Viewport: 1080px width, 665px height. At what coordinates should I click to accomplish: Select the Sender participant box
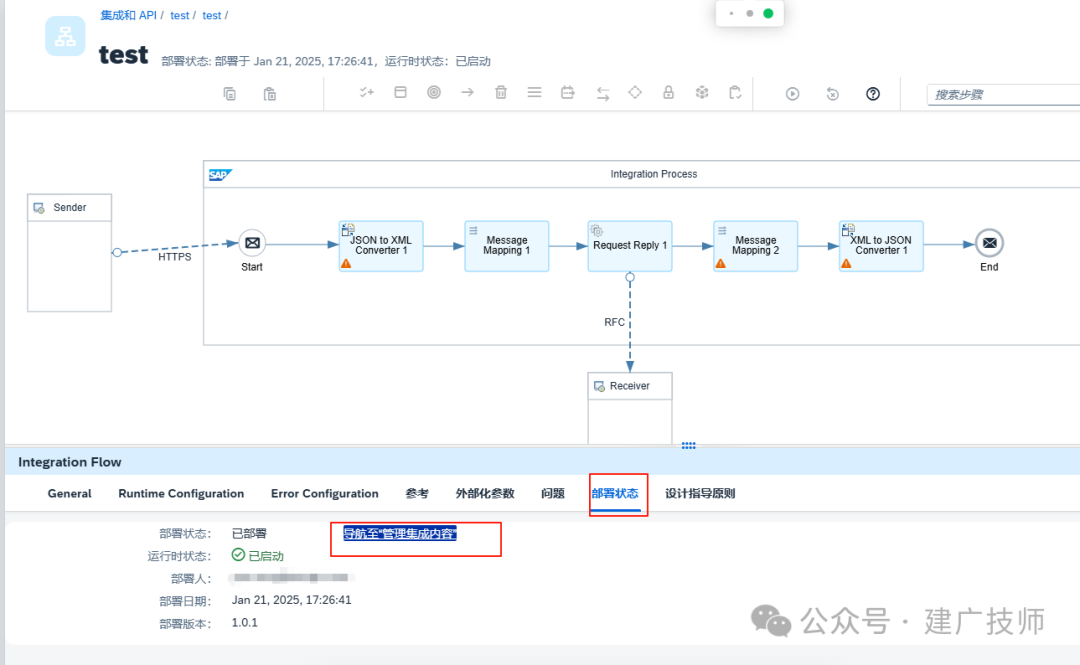click(x=70, y=253)
